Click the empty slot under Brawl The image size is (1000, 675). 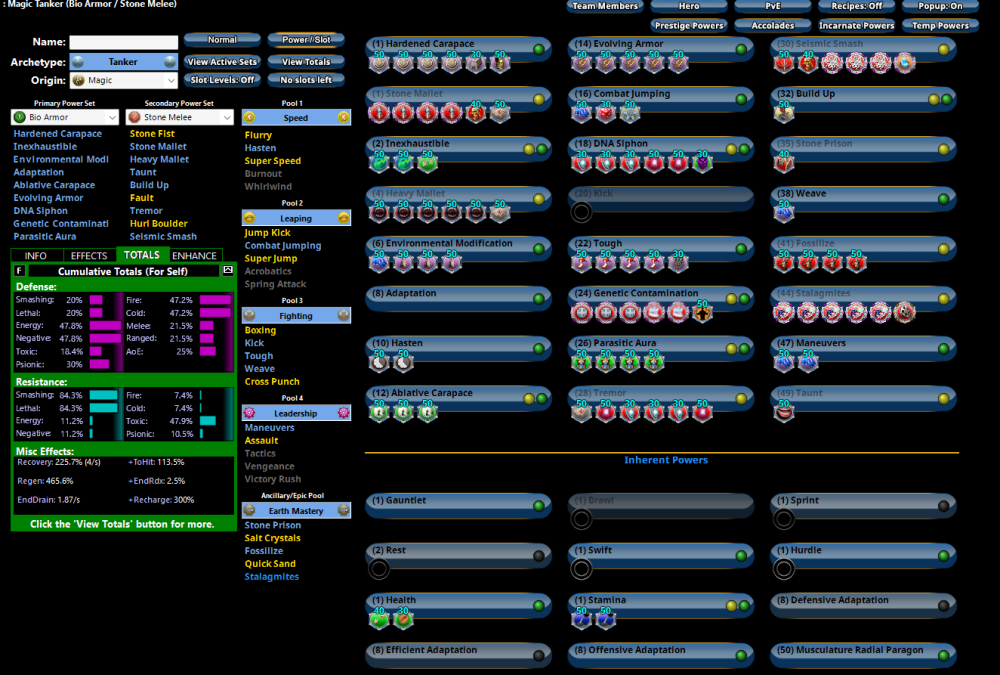click(x=581, y=519)
